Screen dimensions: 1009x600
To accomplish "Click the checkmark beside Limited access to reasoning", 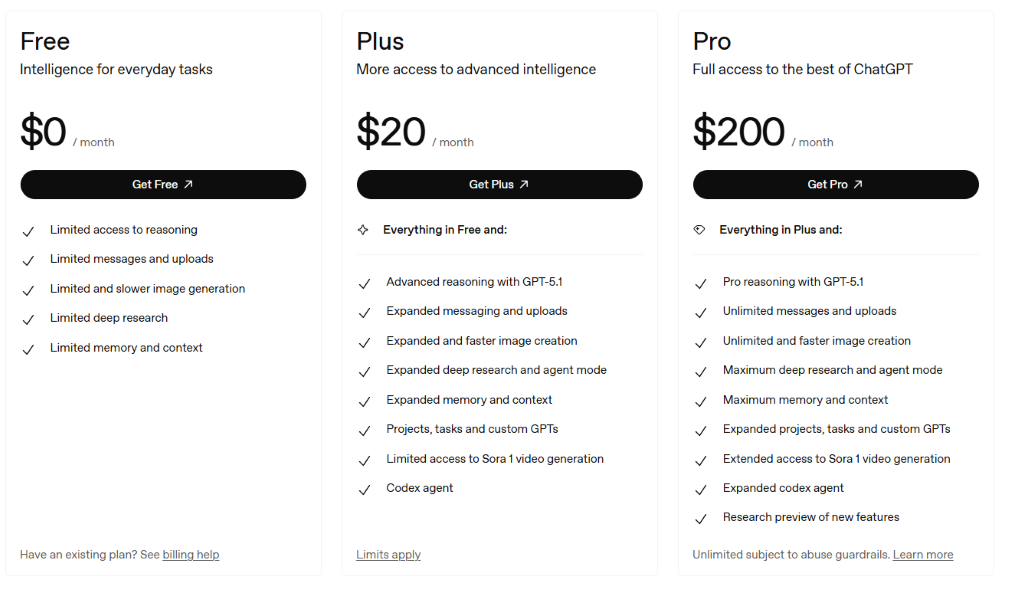I will point(29,230).
